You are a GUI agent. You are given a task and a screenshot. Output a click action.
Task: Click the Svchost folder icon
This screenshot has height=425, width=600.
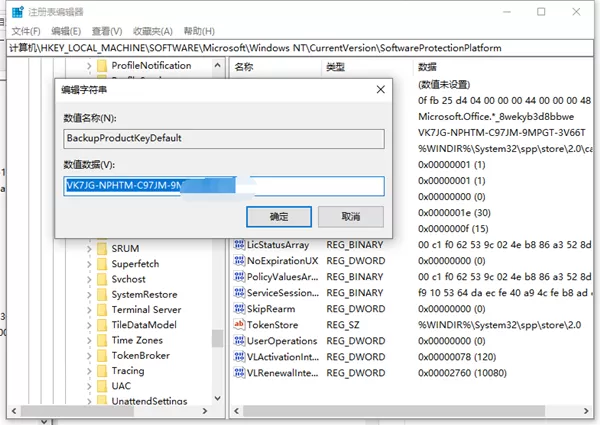tap(102, 279)
